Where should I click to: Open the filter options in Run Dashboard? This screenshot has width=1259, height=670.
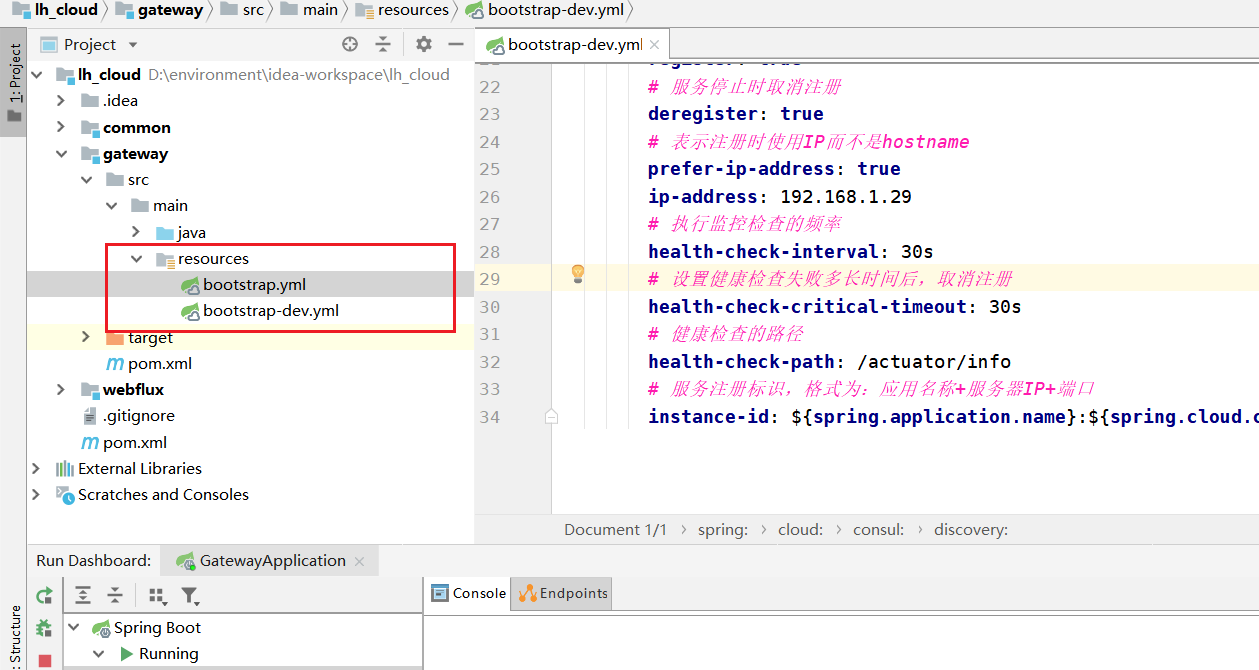coord(190,595)
